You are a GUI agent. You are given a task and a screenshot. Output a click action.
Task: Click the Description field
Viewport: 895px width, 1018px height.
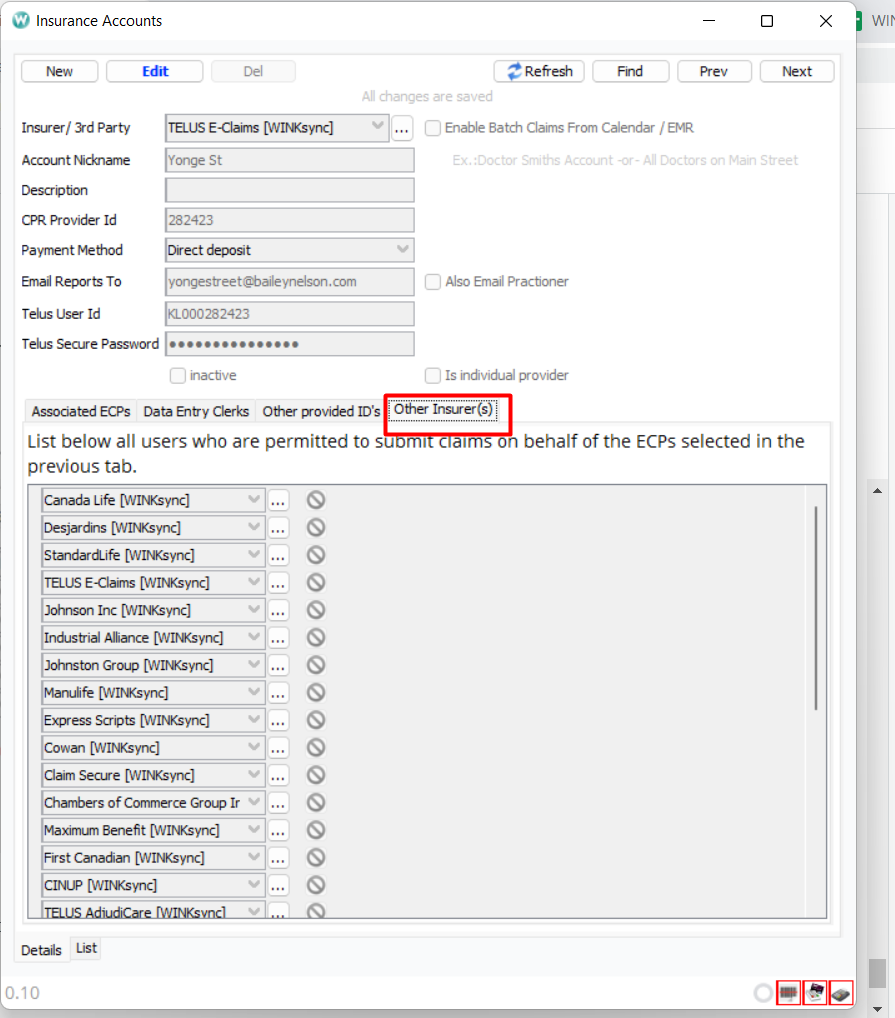click(289, 190)
